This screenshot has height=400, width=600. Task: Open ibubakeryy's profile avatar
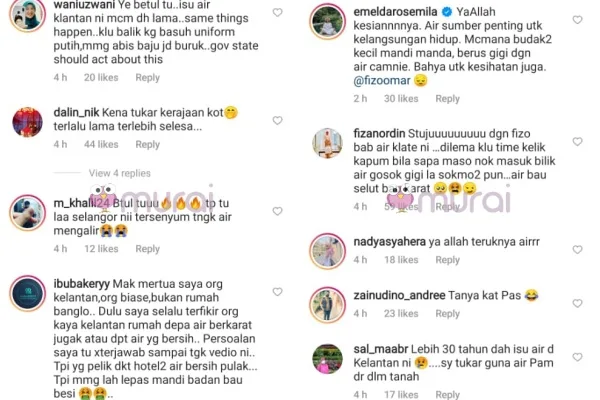click(28, 294)
